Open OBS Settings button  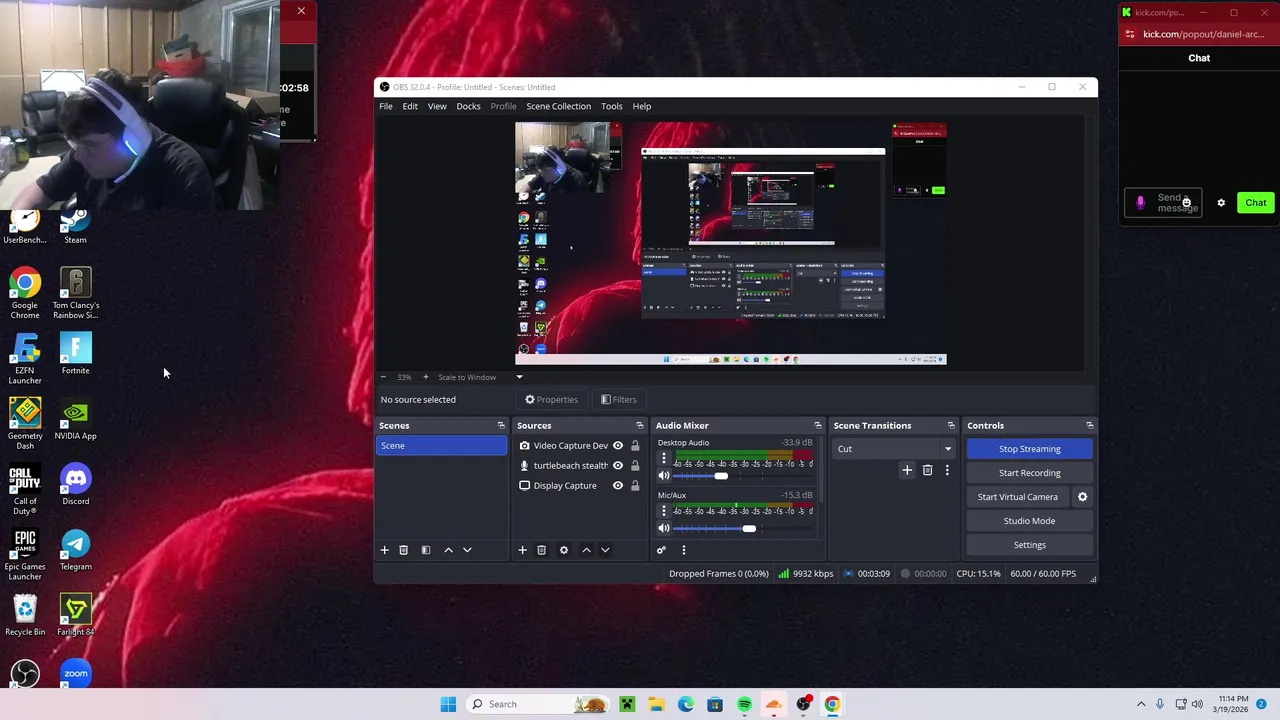click(x=1029, y=545)
